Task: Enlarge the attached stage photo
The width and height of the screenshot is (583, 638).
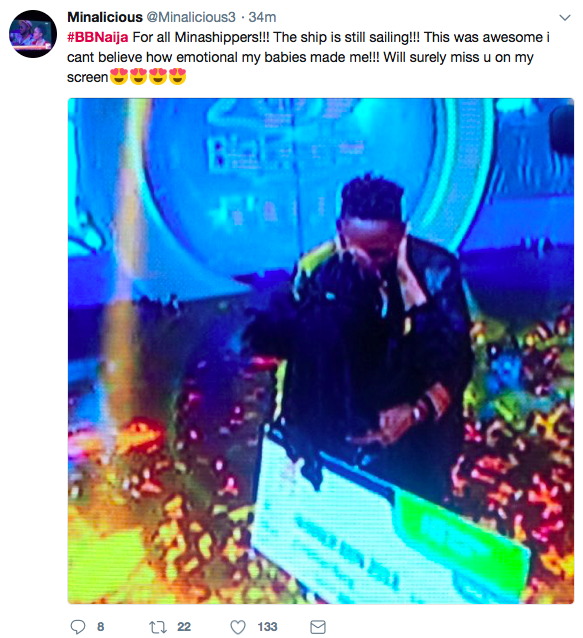Action: coord(321,351)
